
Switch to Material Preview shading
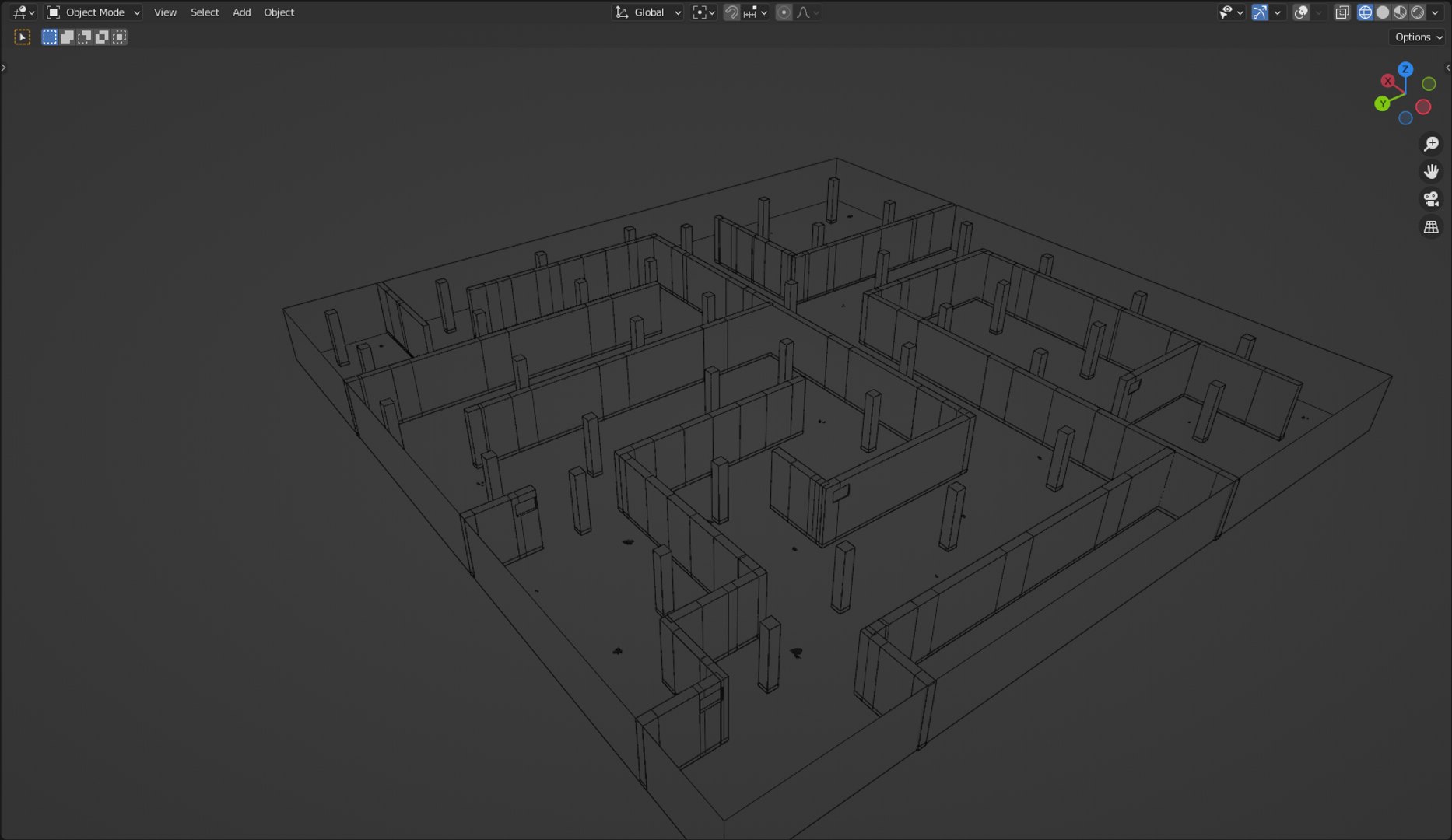click(x=1400, y=12)
